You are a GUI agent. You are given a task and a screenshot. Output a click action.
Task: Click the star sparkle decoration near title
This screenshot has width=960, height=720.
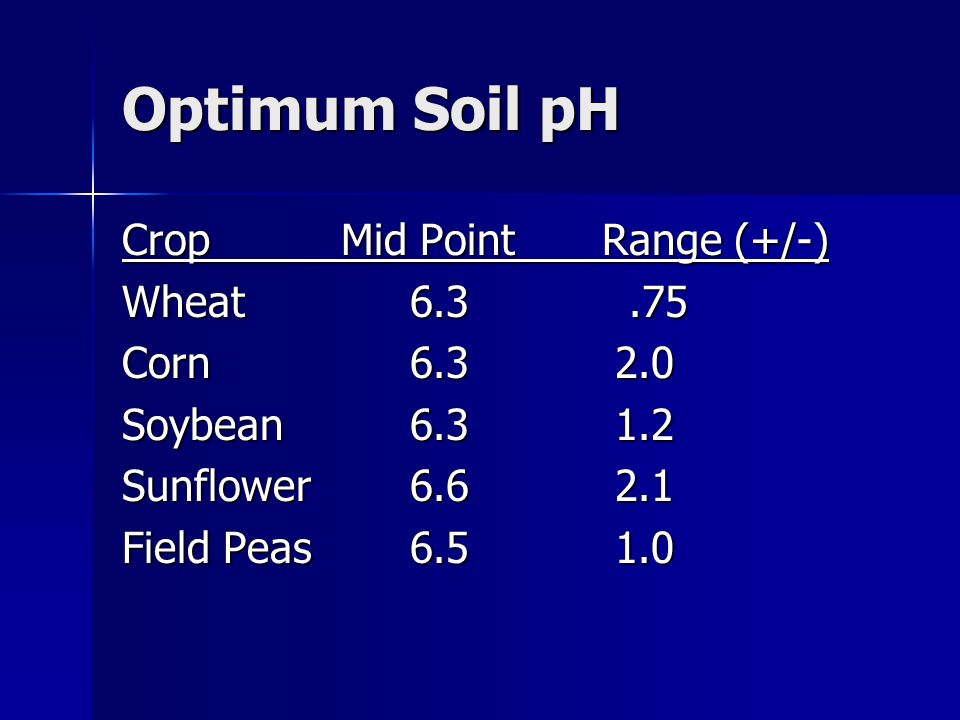click(92, 194)
